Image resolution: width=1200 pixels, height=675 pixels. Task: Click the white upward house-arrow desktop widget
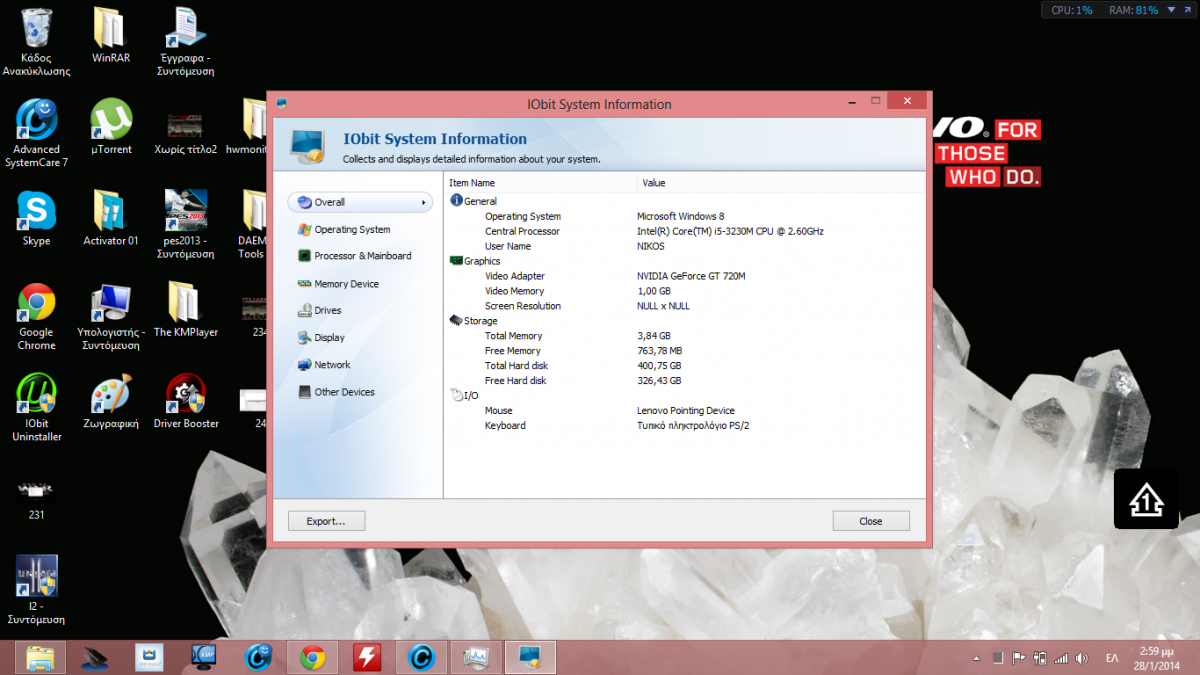coord(1147,498)
